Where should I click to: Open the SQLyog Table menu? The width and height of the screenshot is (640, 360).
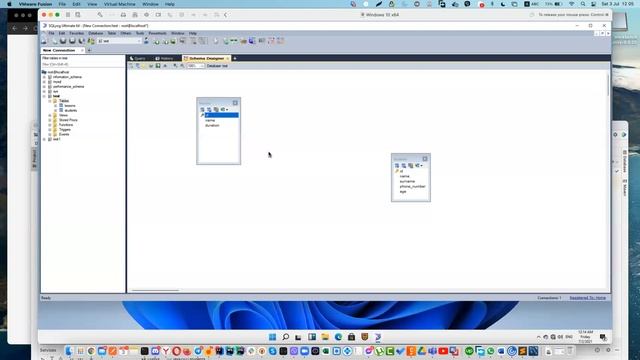click(x=111, y=33)
